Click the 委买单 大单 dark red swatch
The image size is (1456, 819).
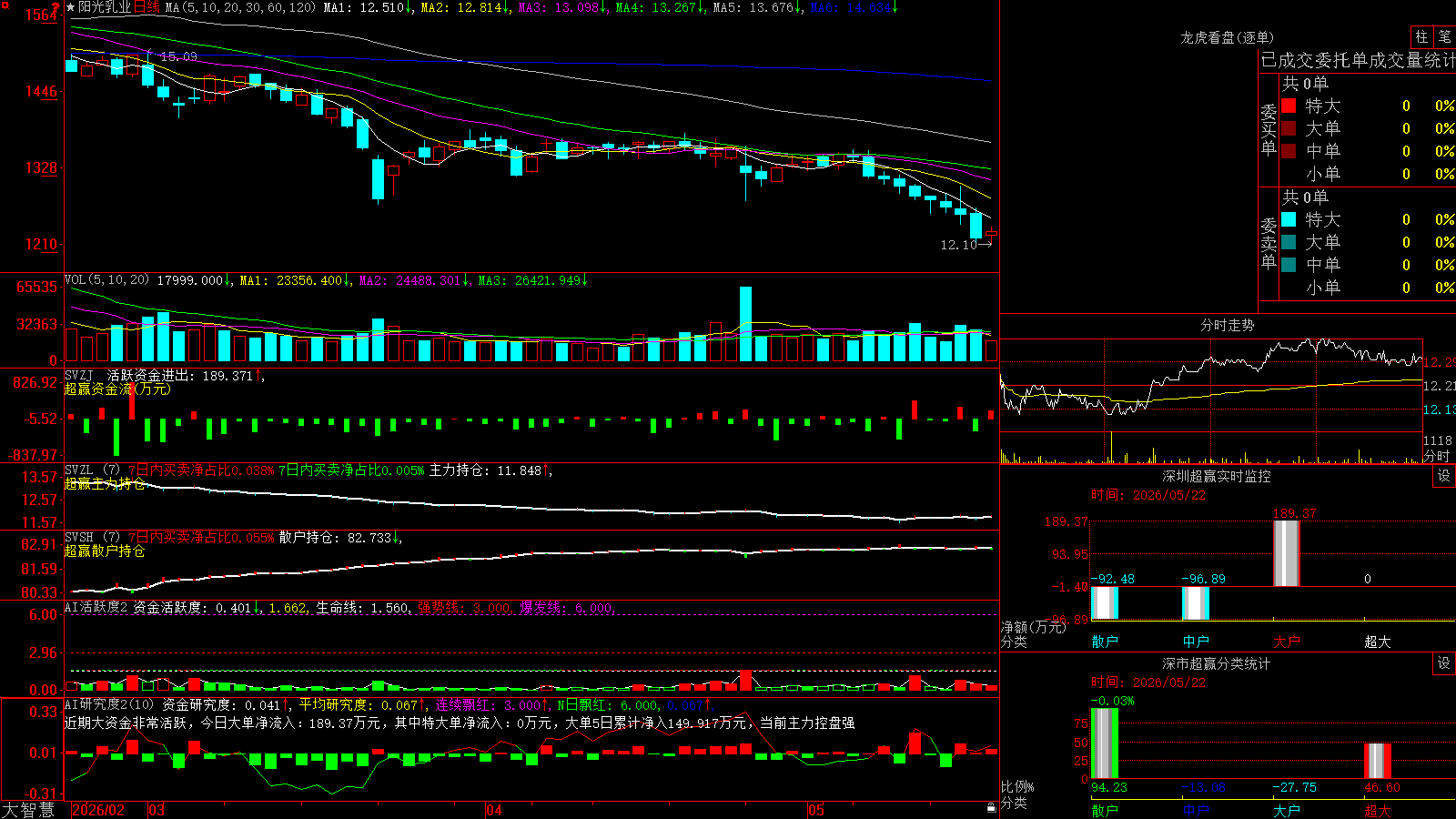tap(1289, 128)
